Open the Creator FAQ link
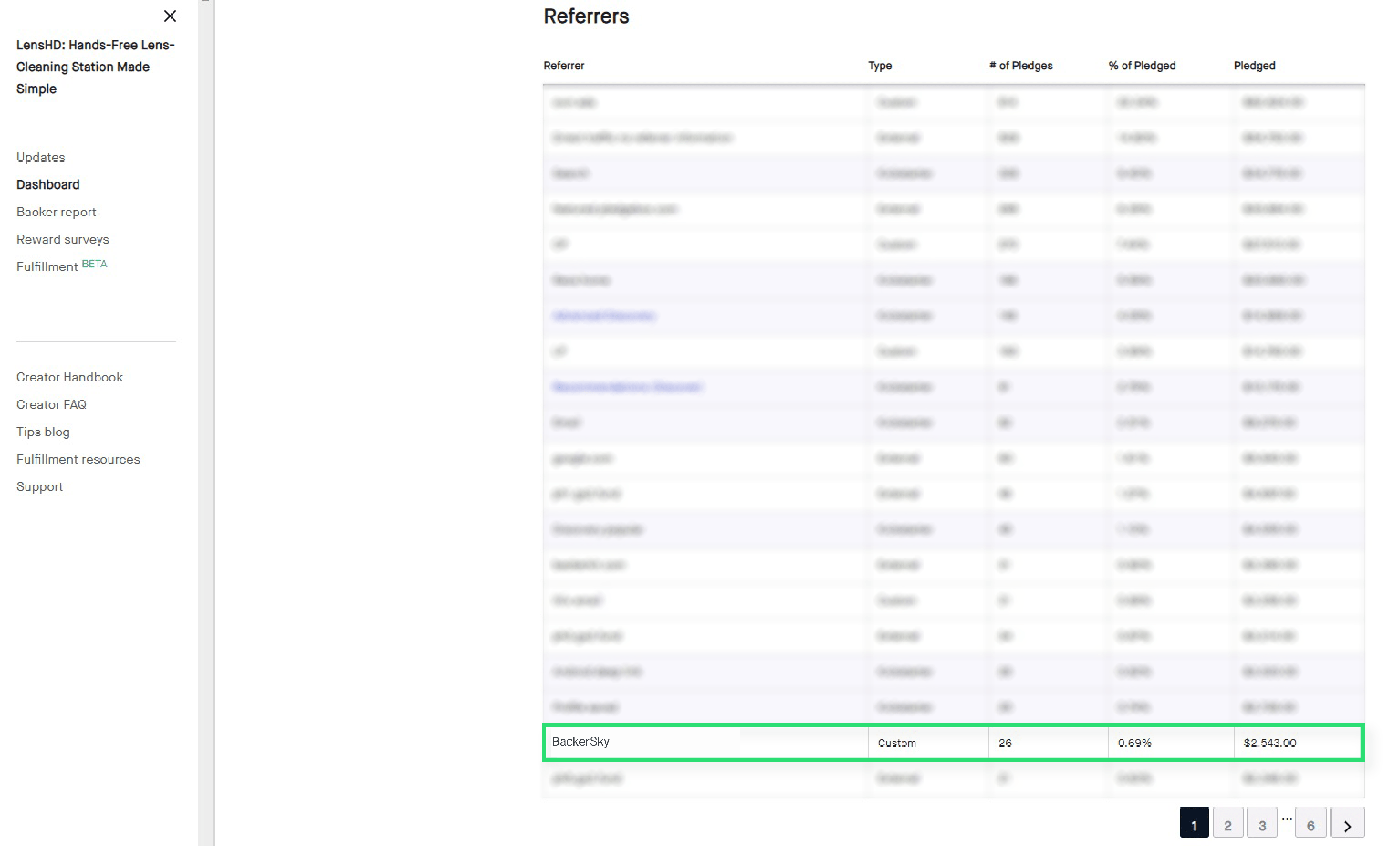 tap(51, 404)
